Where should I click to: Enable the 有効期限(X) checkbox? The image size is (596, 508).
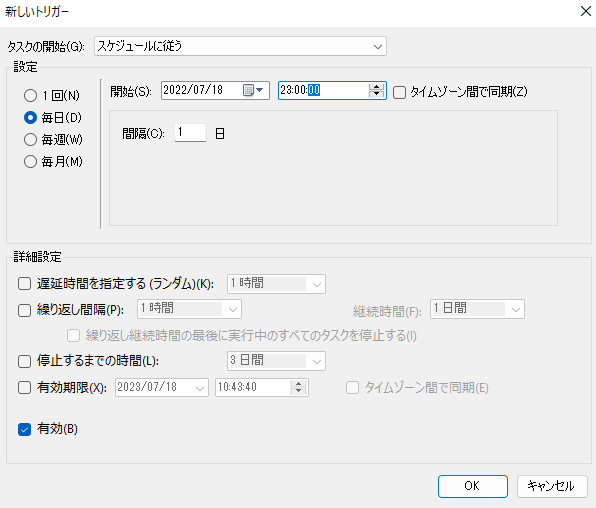[x=24, y=388]
